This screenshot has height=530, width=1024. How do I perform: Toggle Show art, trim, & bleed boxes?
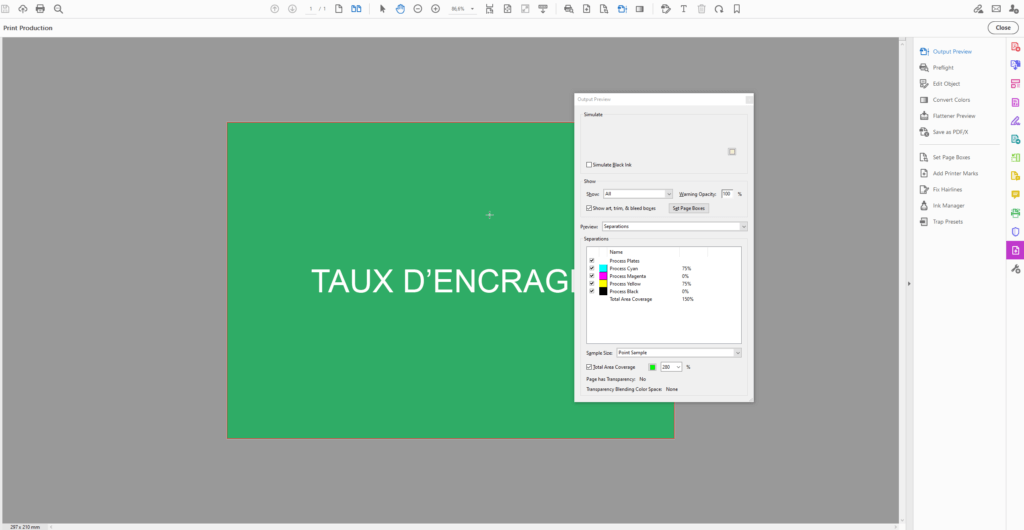coord(589,208)
